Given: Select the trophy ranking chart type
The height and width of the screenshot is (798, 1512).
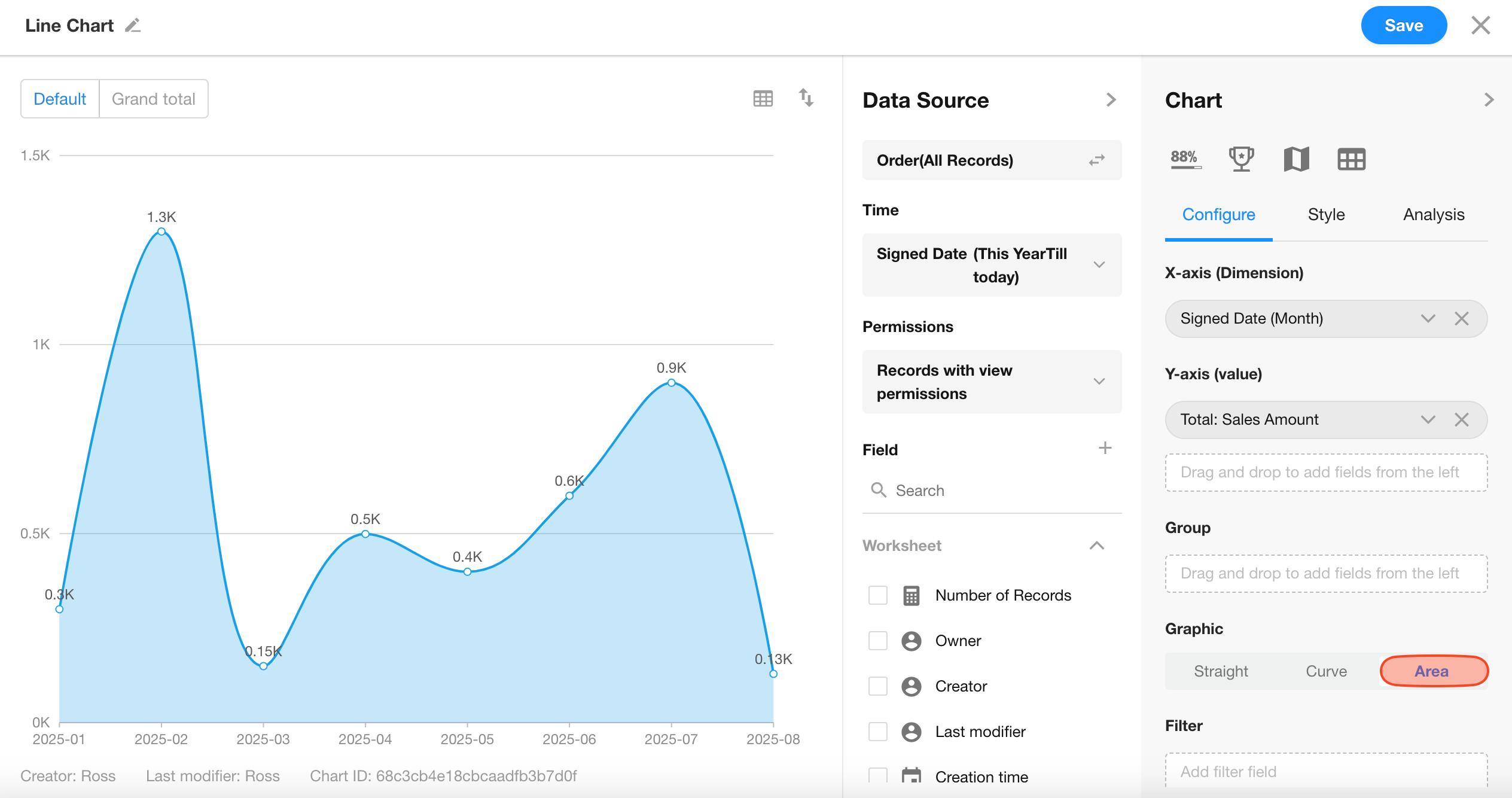Looking at the screenshot, I should (1241, 159).
